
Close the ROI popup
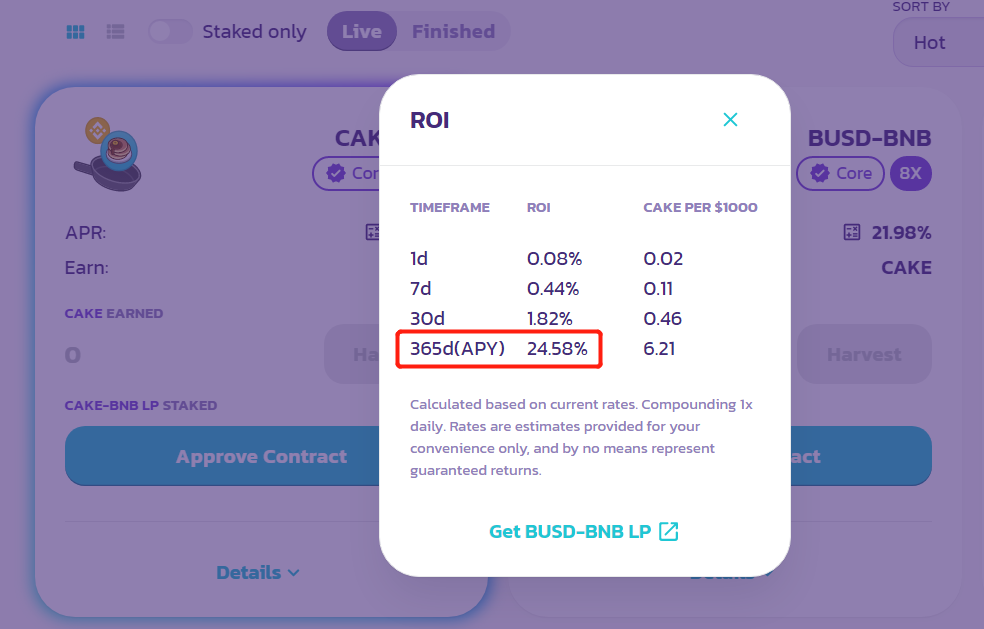[x=730, y=120]
